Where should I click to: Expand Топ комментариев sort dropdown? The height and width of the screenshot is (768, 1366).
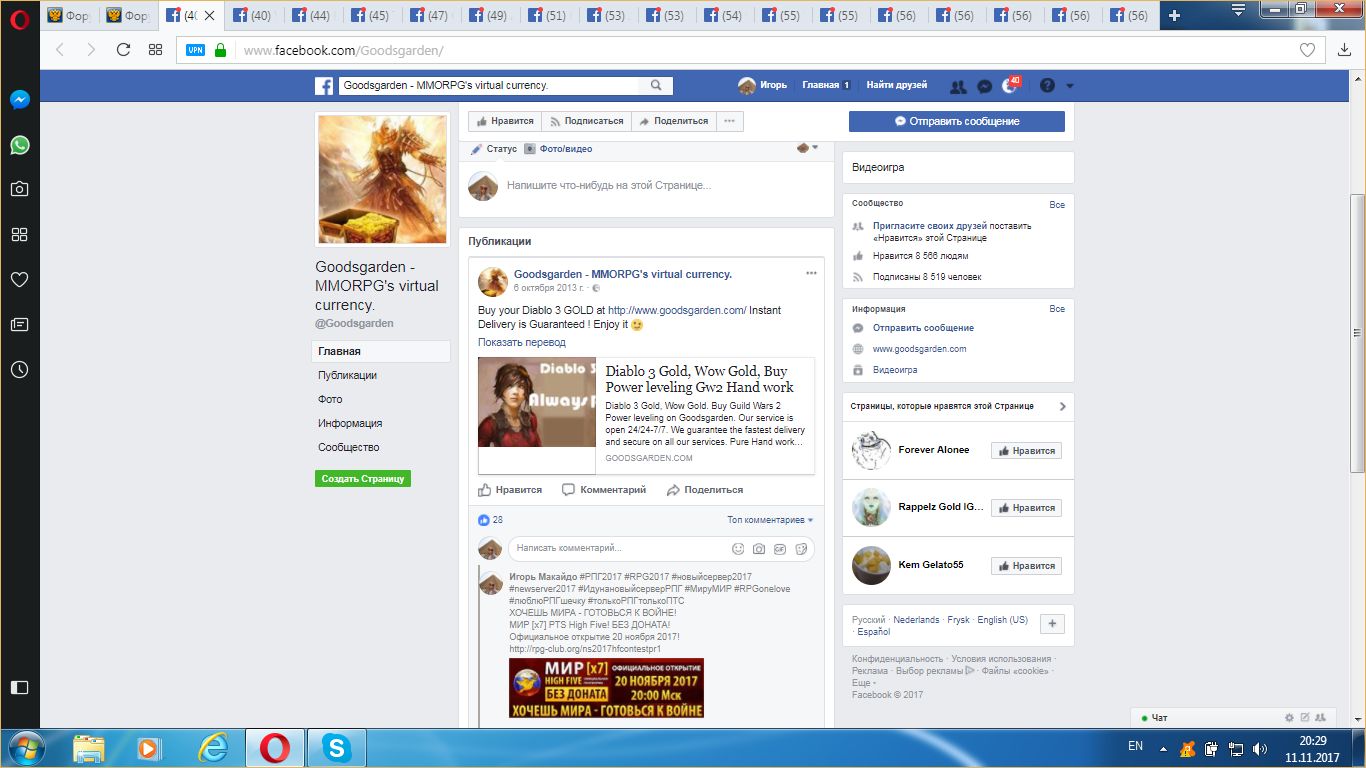point(770,520)
